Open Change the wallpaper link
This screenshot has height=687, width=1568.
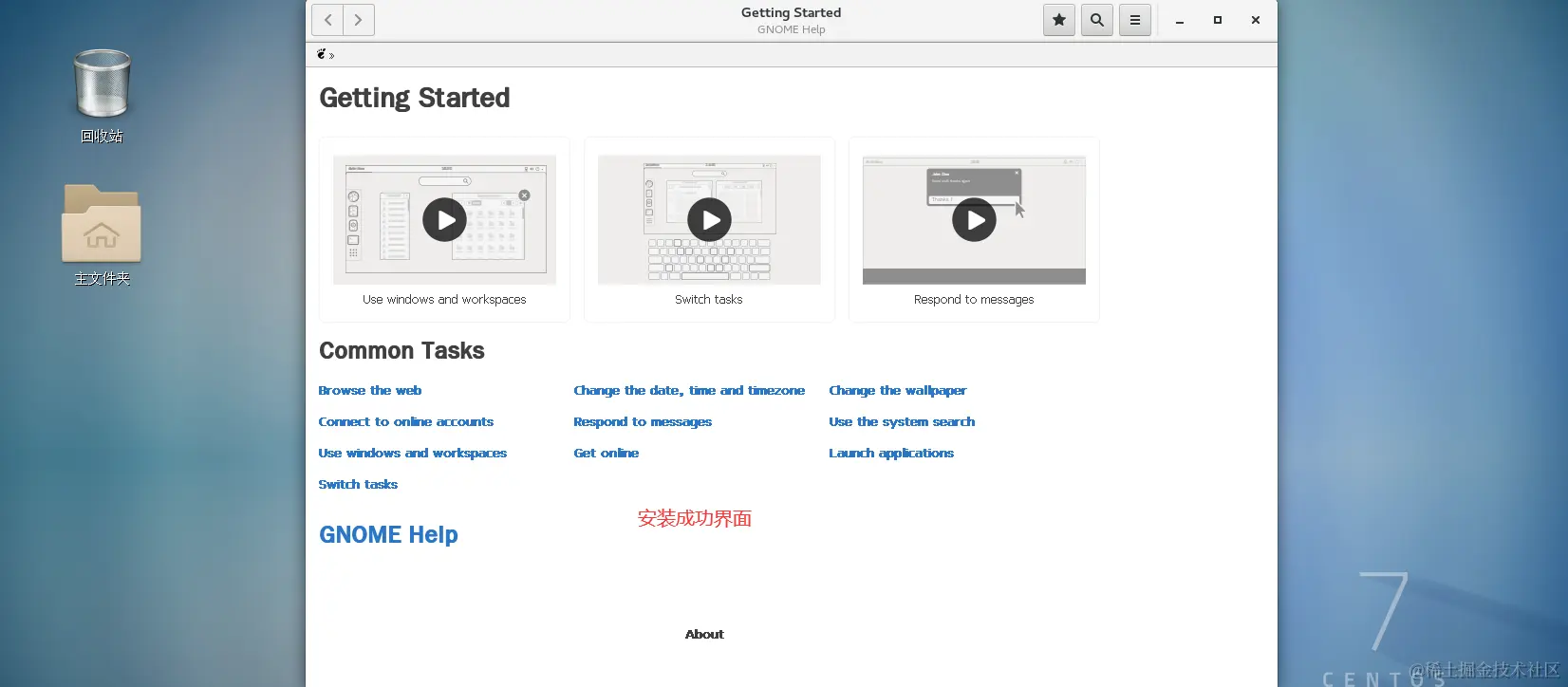(898, 390)
